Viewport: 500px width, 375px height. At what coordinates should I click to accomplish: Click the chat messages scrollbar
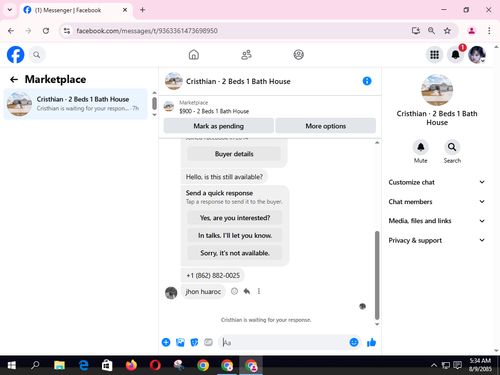click(x=377, y=275)
